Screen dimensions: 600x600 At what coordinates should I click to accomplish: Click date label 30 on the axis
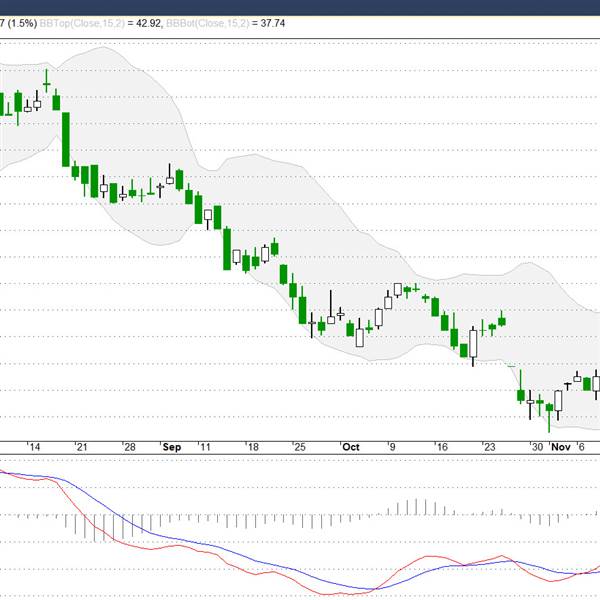point(538,447)
